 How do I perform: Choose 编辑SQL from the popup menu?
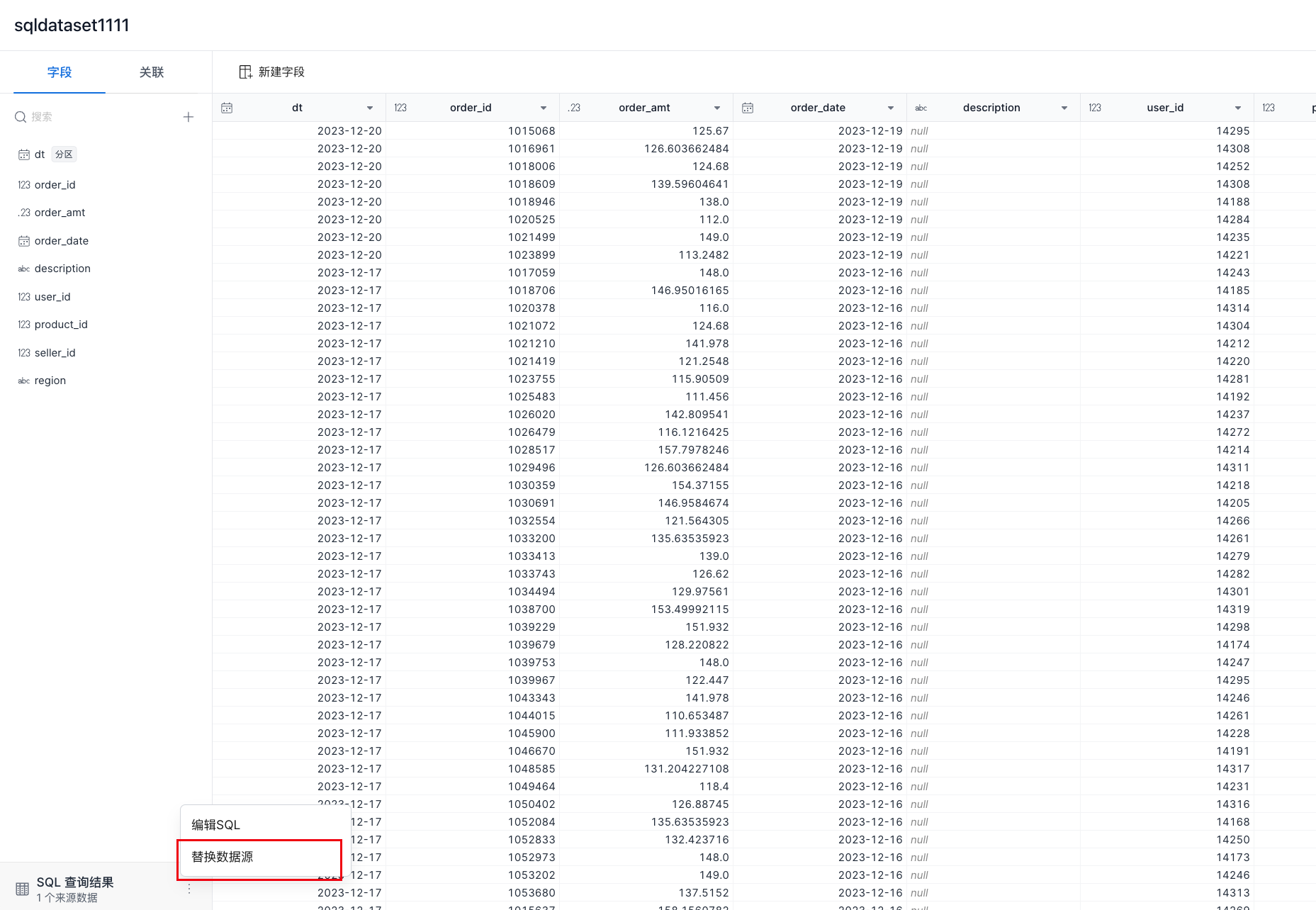click(216, 824)
